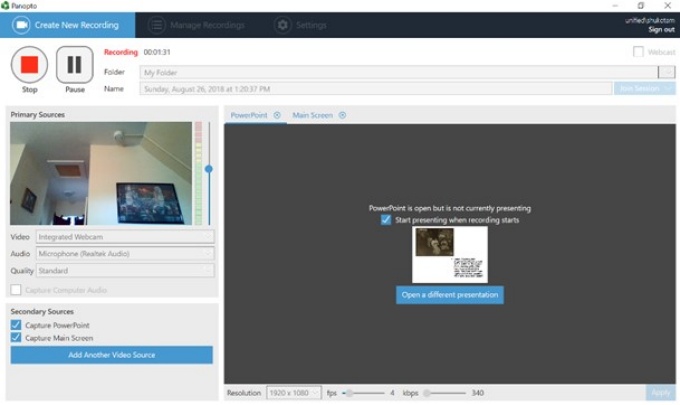The image size is (680, 405).
Task: Toggle the Webcast checkbox
Action: 638,52
